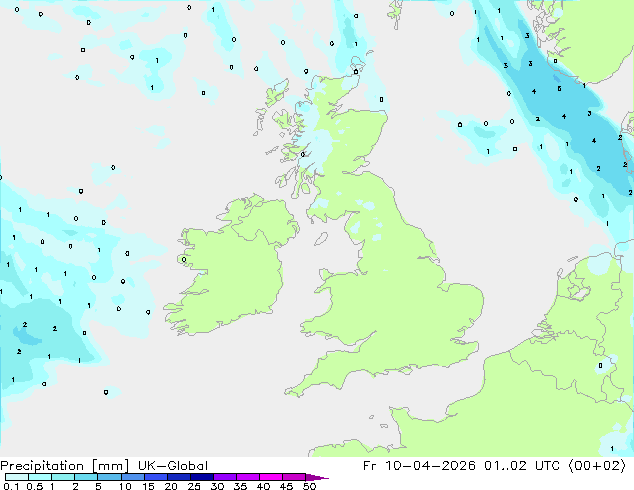Screen dimensions: 634x490
Task: Click the 'UK-Global' model label
Action: (173, 466)
